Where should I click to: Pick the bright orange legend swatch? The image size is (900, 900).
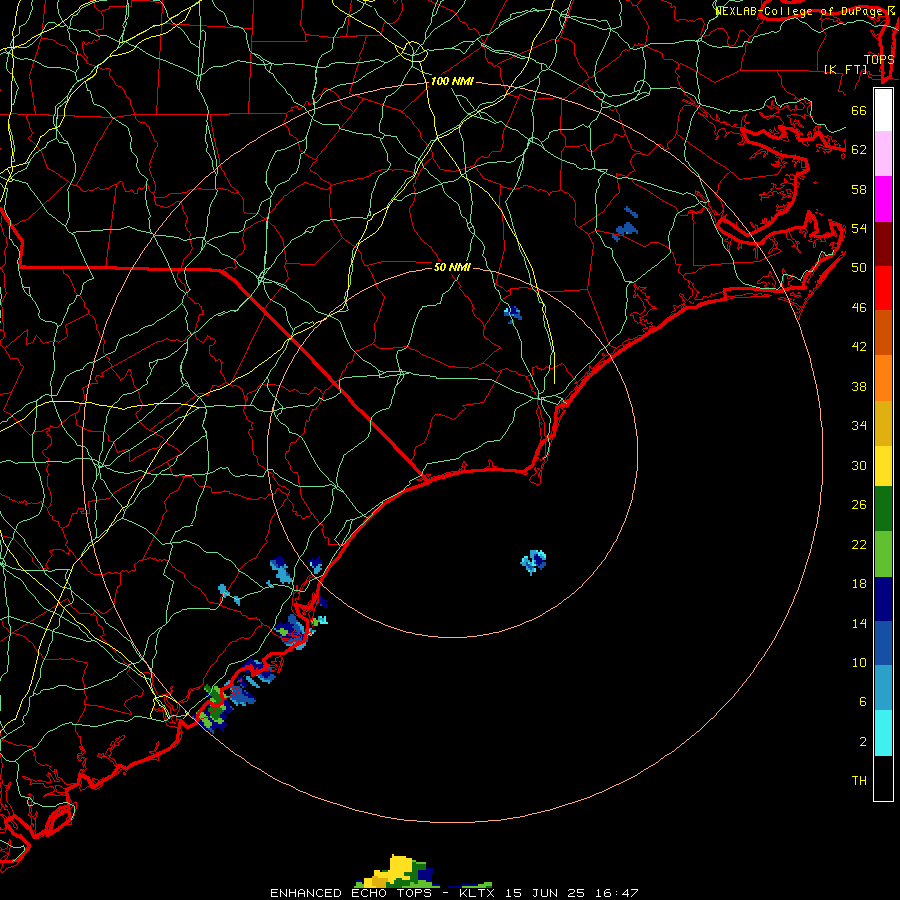883,377
